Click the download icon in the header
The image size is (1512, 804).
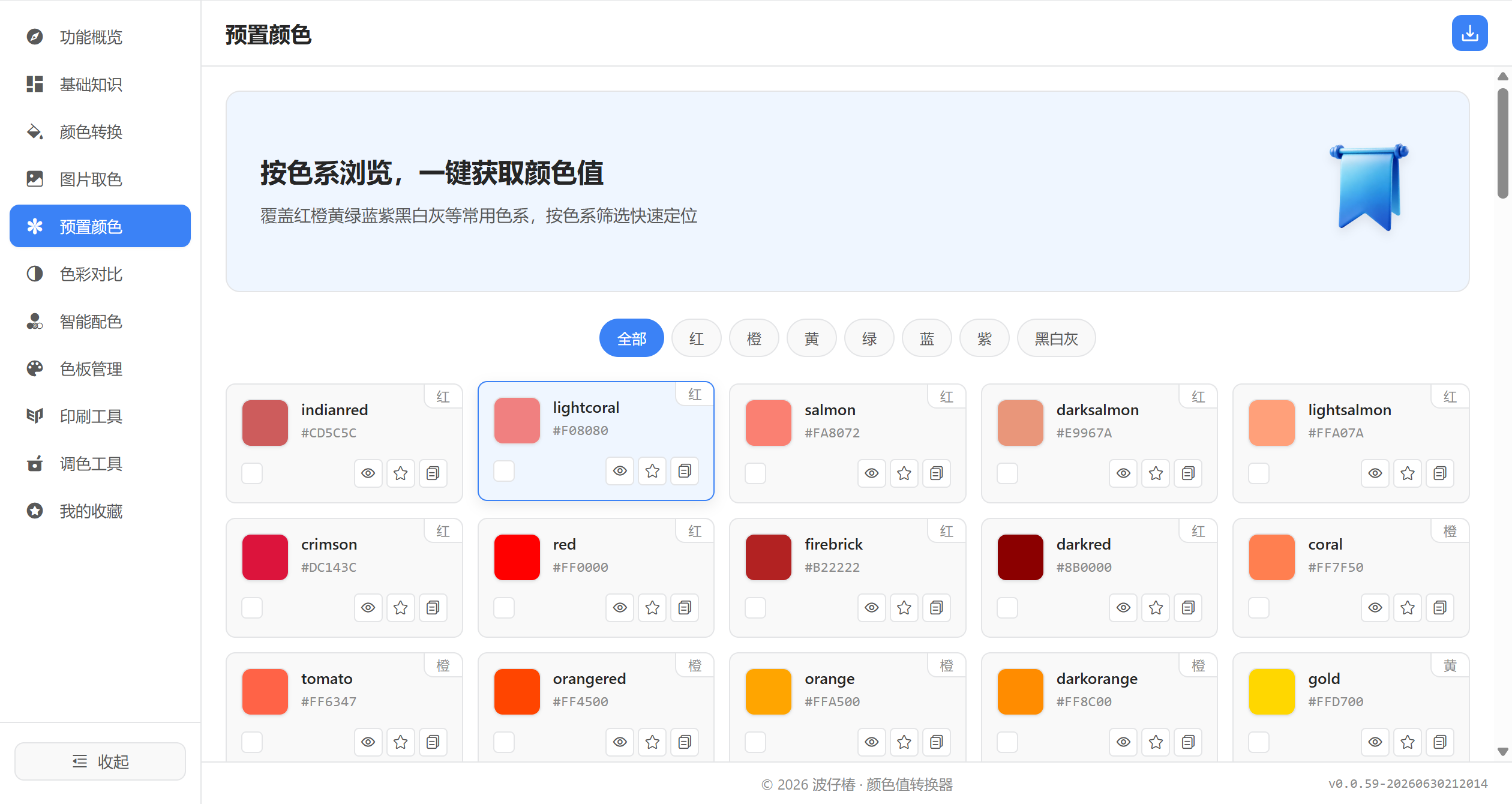tap(1469, 34)
